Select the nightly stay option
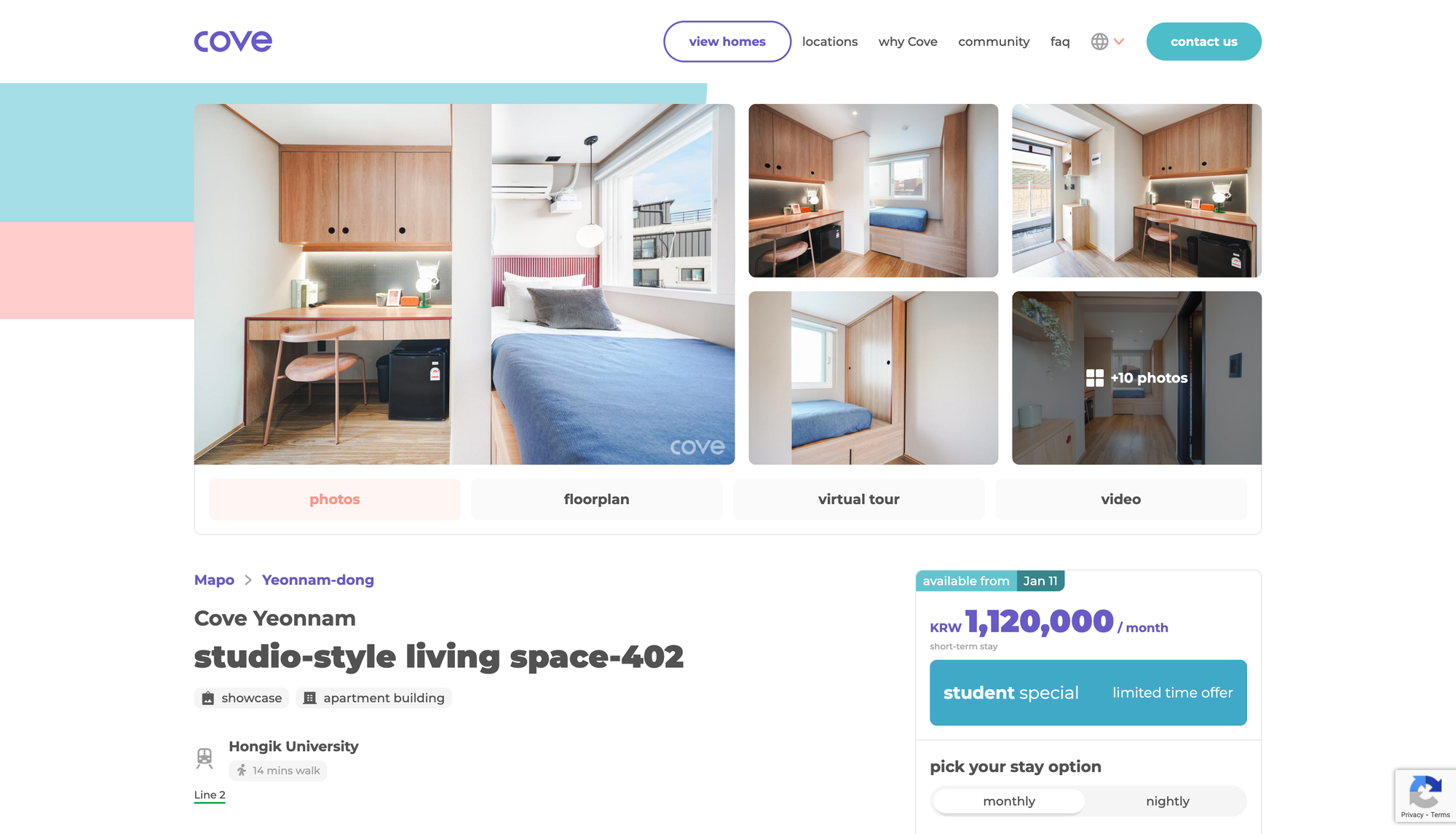 click(1167, 801)
